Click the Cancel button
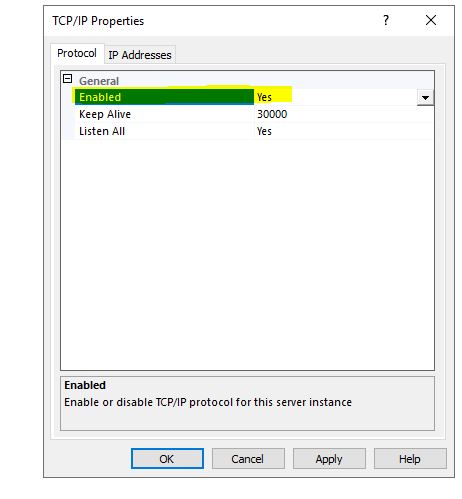The height and width of the screenshot is (499, 462). point(248,459)
